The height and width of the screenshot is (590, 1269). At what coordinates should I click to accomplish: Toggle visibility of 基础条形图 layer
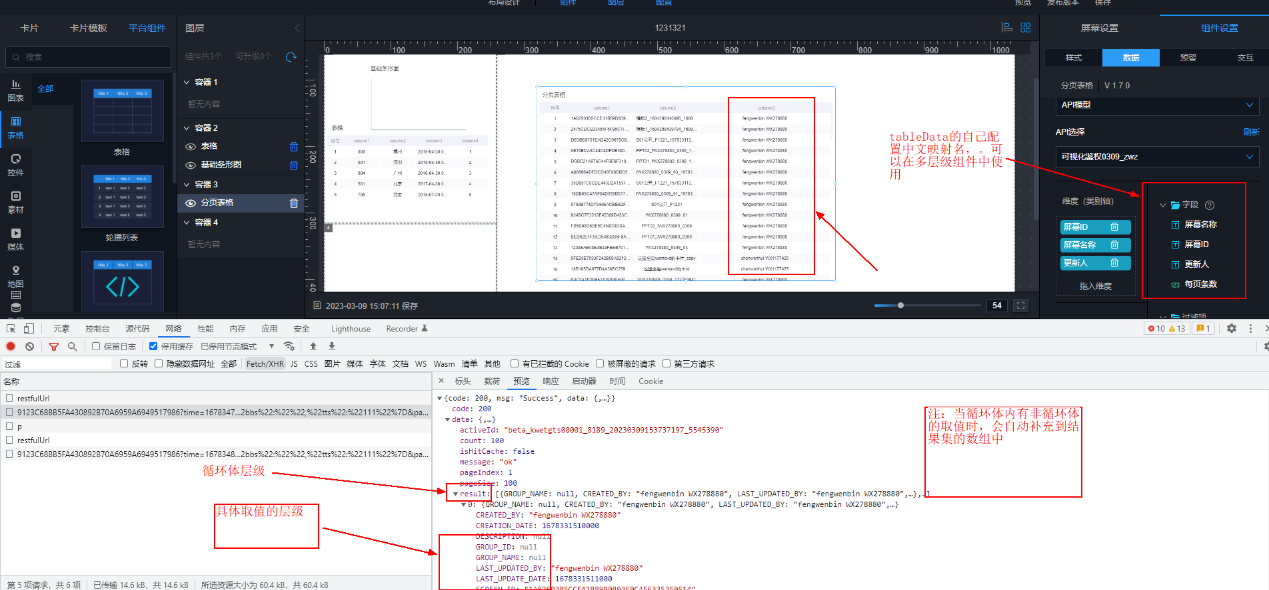pos(192,165)
